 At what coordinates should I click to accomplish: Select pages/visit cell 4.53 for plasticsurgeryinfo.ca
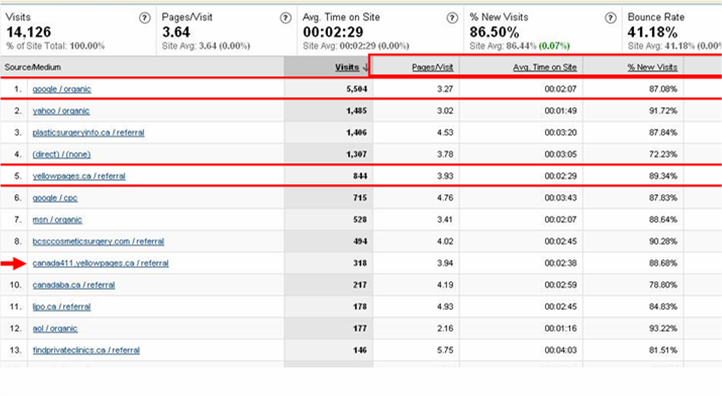point(445,133)
